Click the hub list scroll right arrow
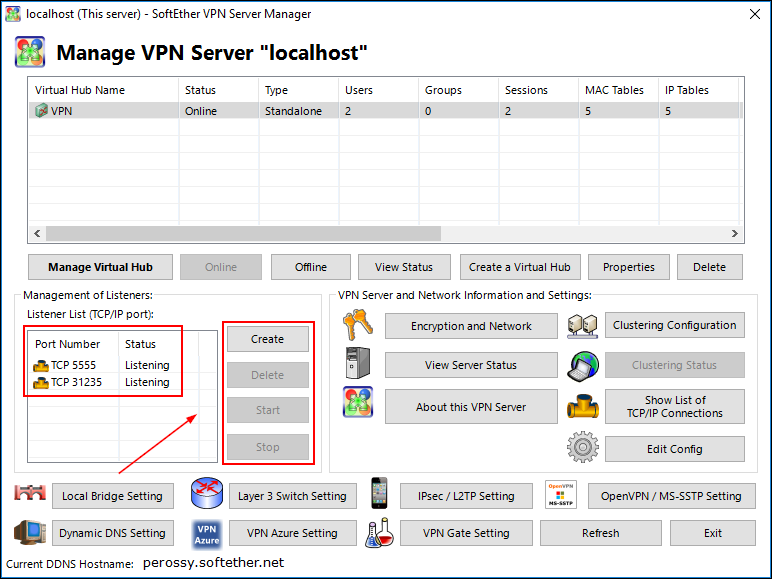 pos(735,233)
